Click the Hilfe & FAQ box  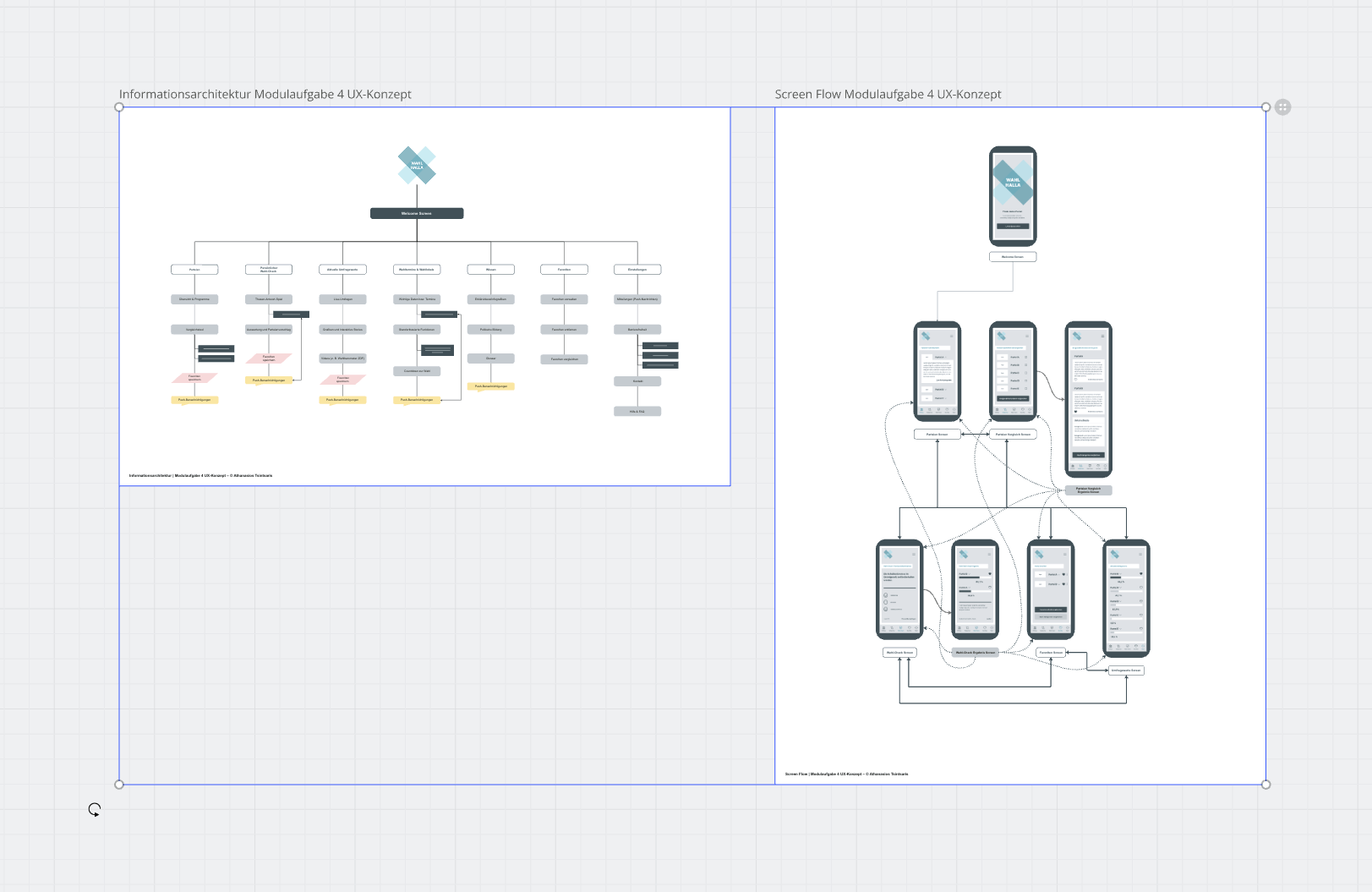pyautogui.click(x=637, y=412)
